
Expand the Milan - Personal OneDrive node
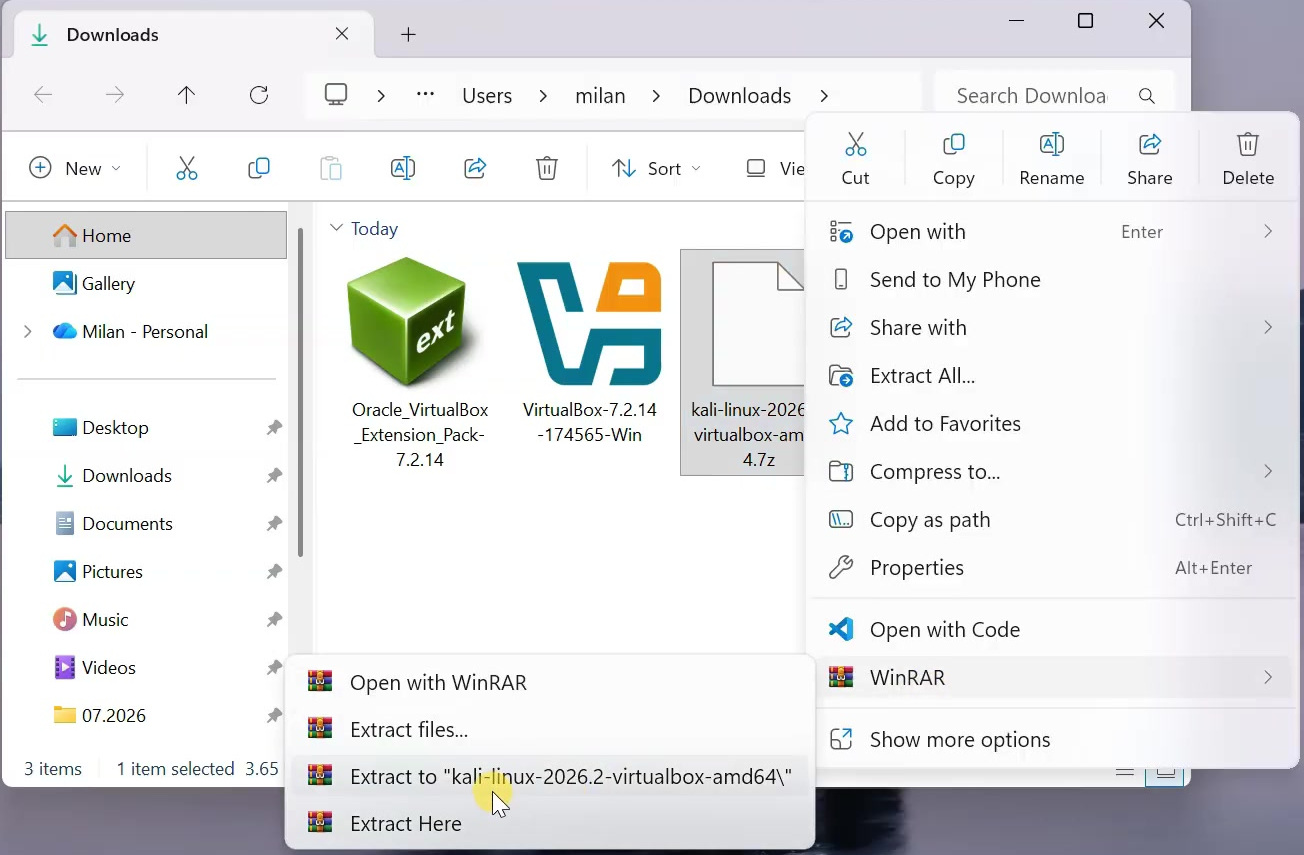pyautogui.click(x=27, y=332)
